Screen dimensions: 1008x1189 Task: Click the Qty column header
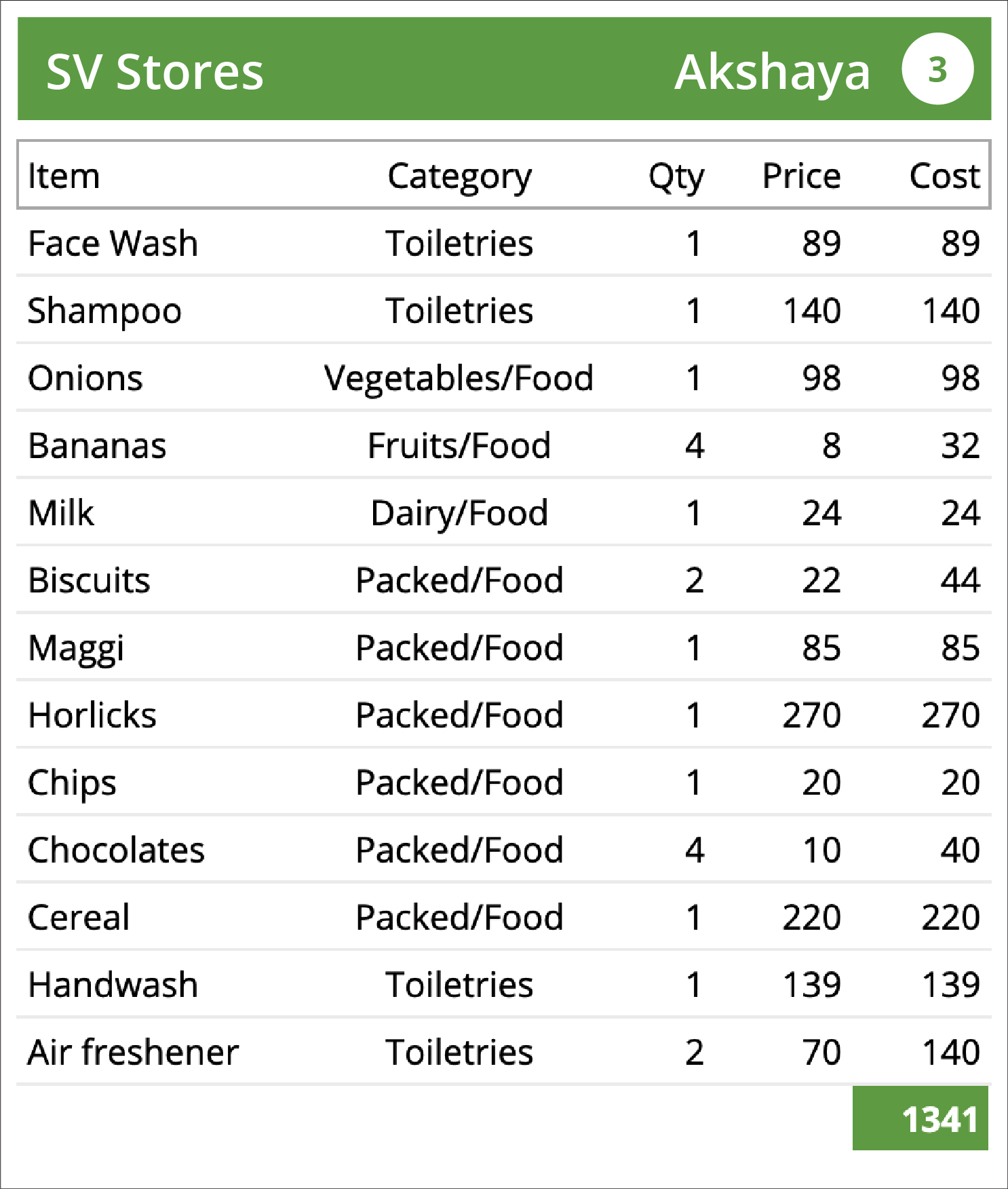[676, 178]
